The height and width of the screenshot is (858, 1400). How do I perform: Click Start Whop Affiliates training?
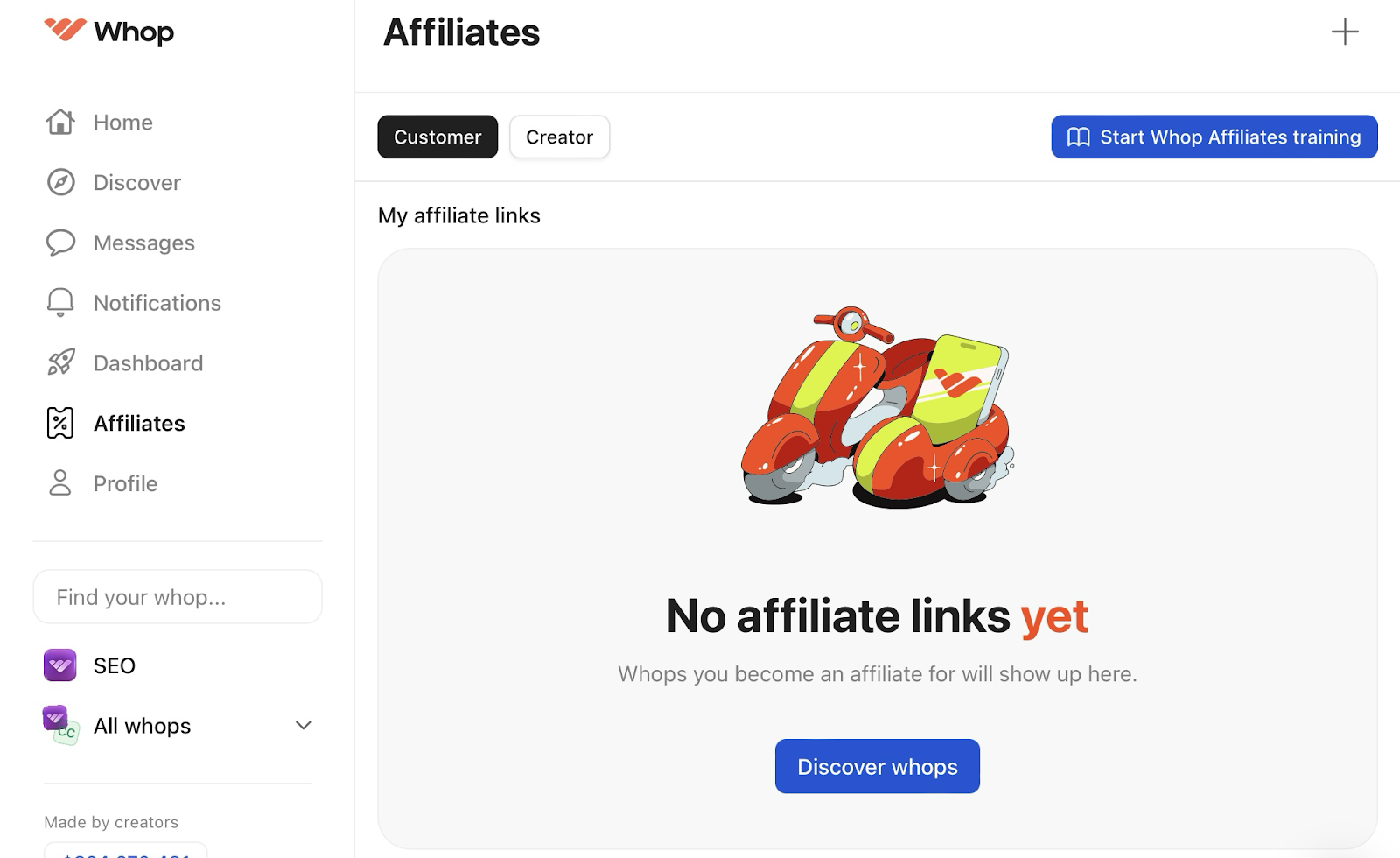[1214, 137]
